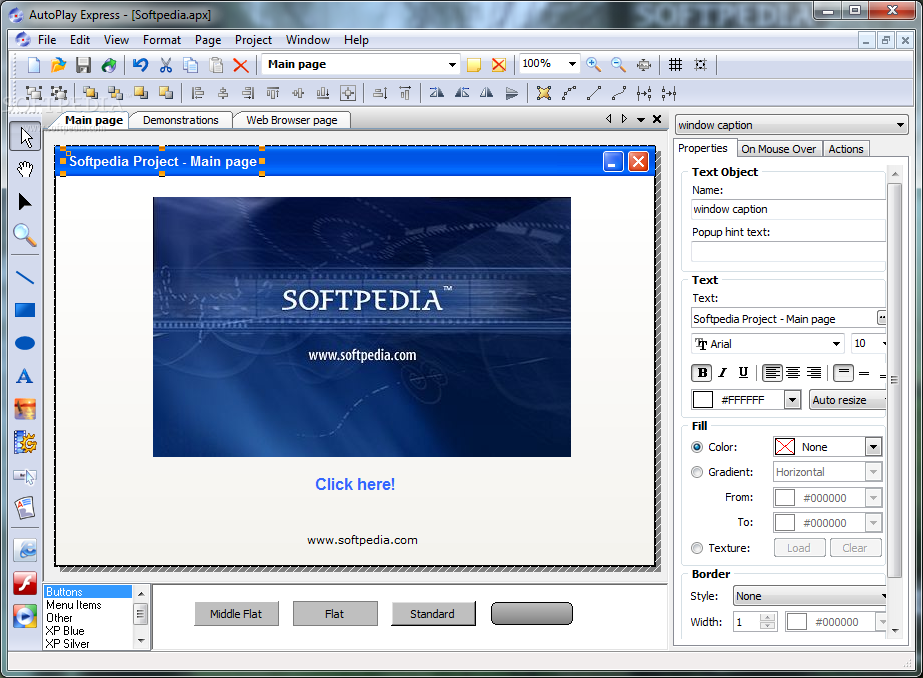
Task: Center align text in properties
Action: (x=793, y=373)
